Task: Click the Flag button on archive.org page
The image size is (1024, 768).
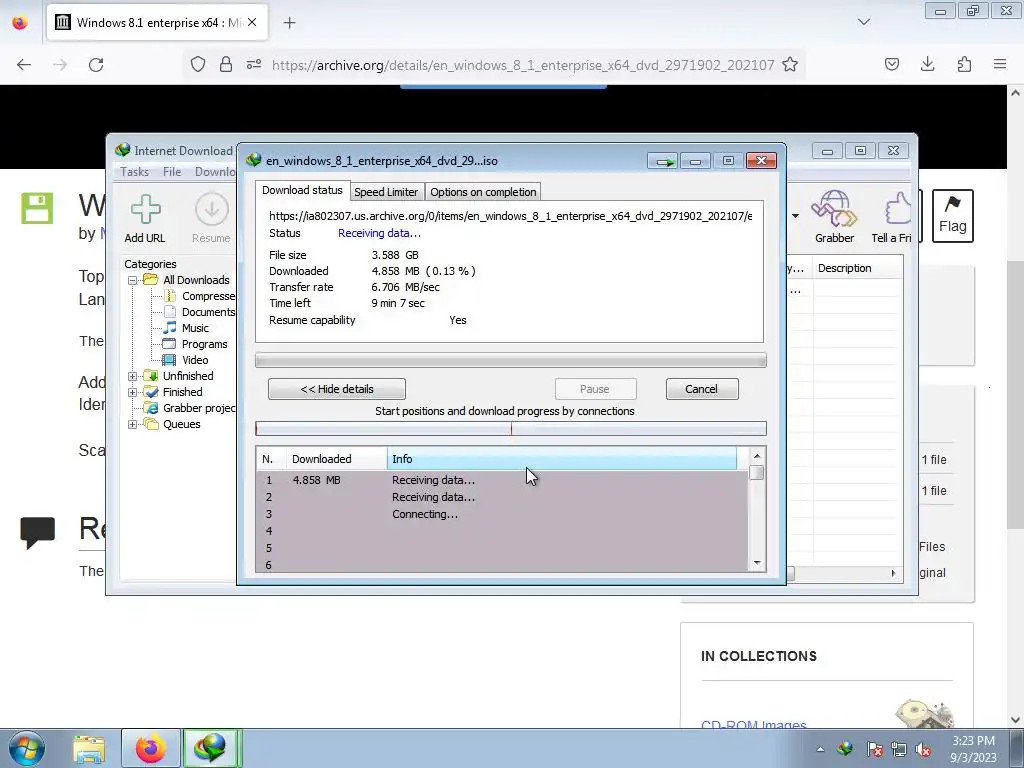Action: tap(952, 216)
